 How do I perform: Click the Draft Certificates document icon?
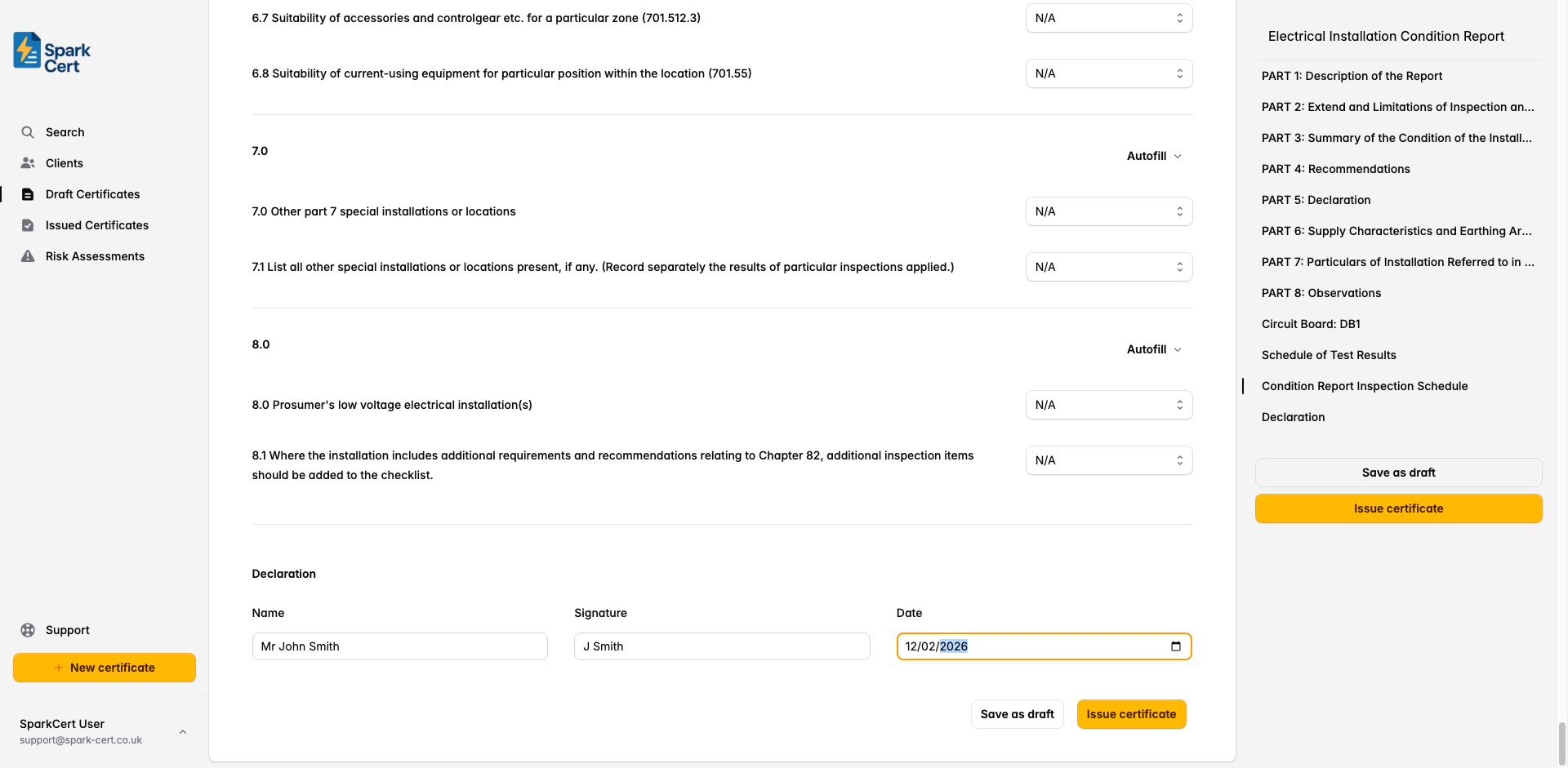pyautogui.click(x=28, y=194)
